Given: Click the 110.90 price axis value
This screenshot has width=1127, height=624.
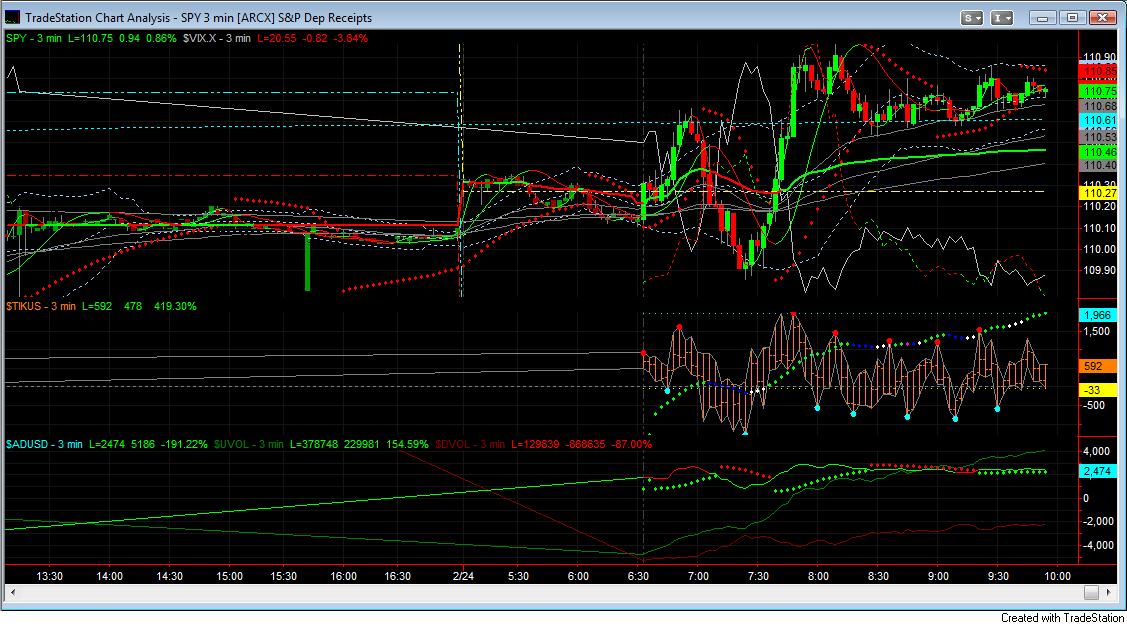Looking at the screenshot, I should coord(1100,58).
